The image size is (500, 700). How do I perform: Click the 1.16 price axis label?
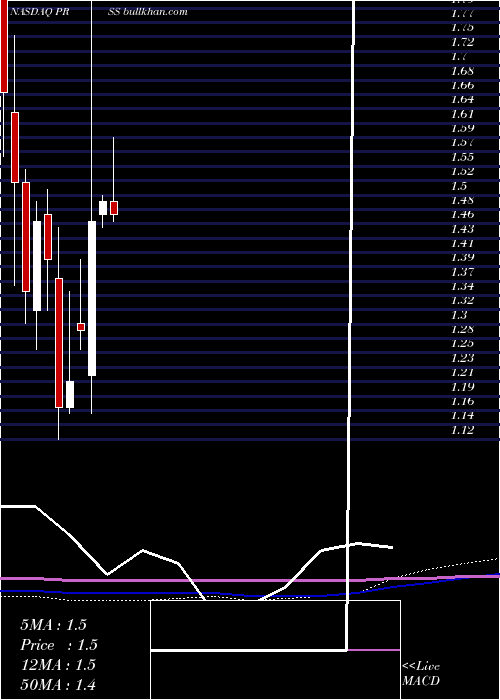point(462,402)
